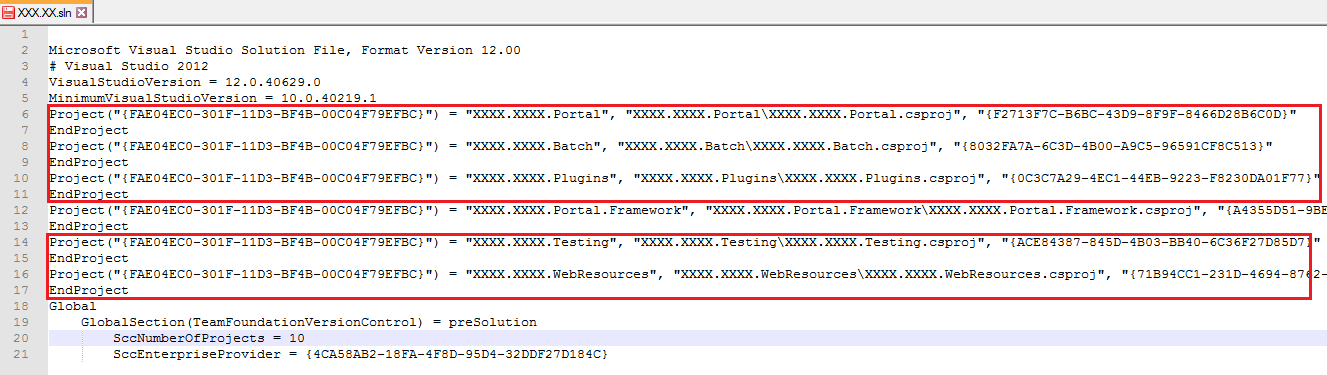The height and width of the screenshot is (375, 1327).
Task: Click the SccEnterpriseProvider GUID line
Action: (x=360, y=354)
